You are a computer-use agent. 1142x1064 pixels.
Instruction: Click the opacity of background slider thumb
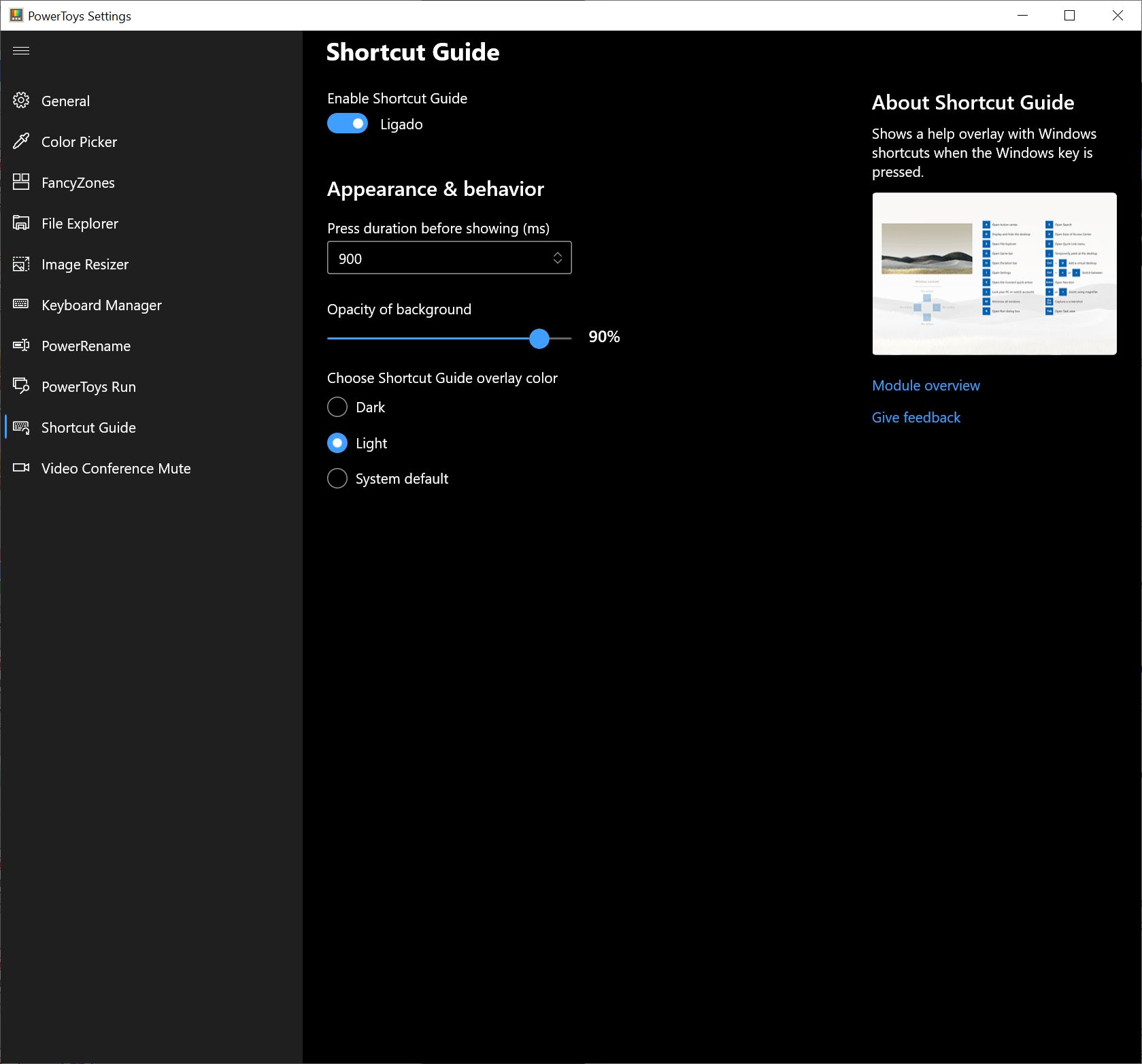pos(539,338)
